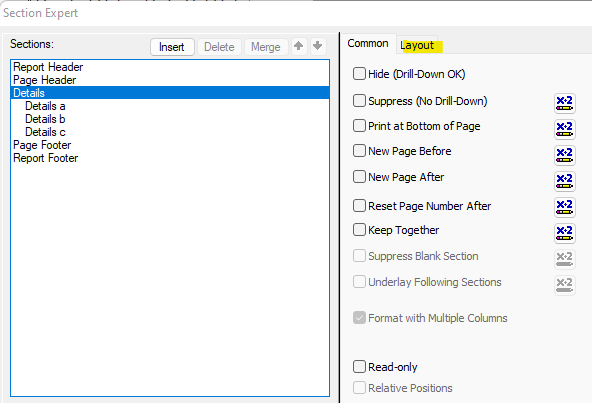Click formula button beside Suppress Blank Section
The height and width of the screenshot is (403, 592).
[564, 259]
